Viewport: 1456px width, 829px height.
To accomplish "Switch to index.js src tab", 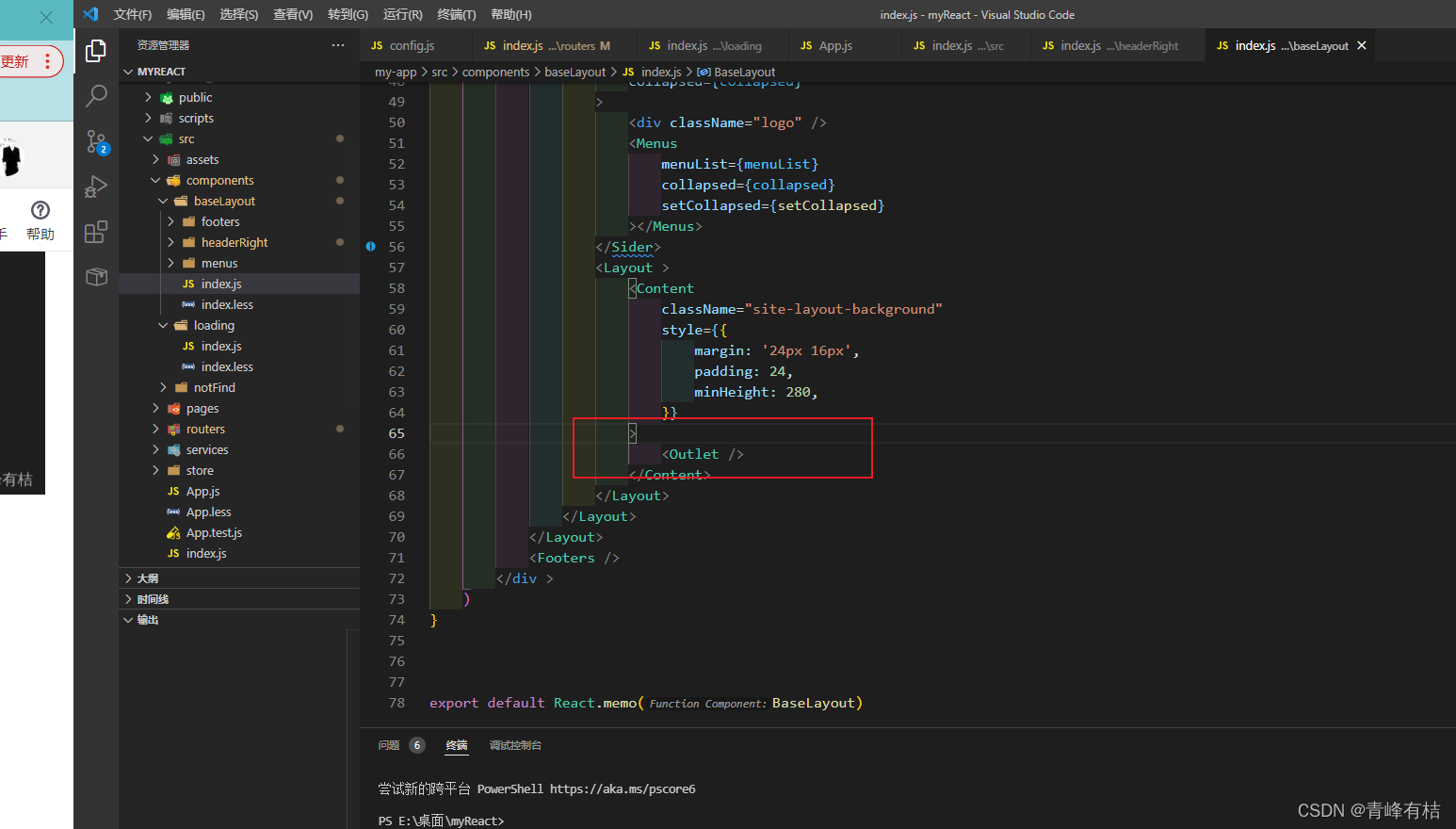I will 966,45.
